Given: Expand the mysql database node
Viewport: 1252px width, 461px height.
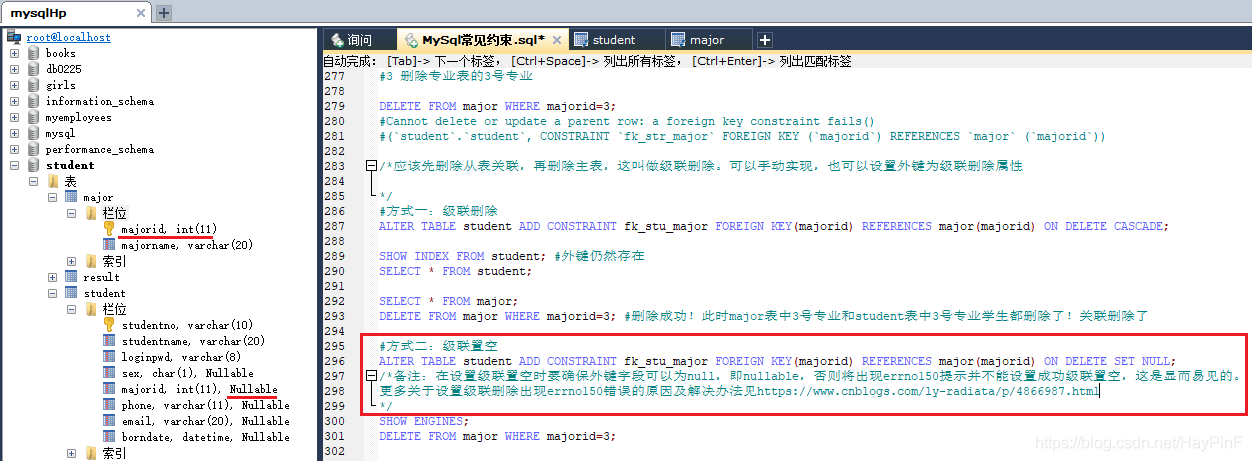Looking at the screenshot, I should coord(14,133).
